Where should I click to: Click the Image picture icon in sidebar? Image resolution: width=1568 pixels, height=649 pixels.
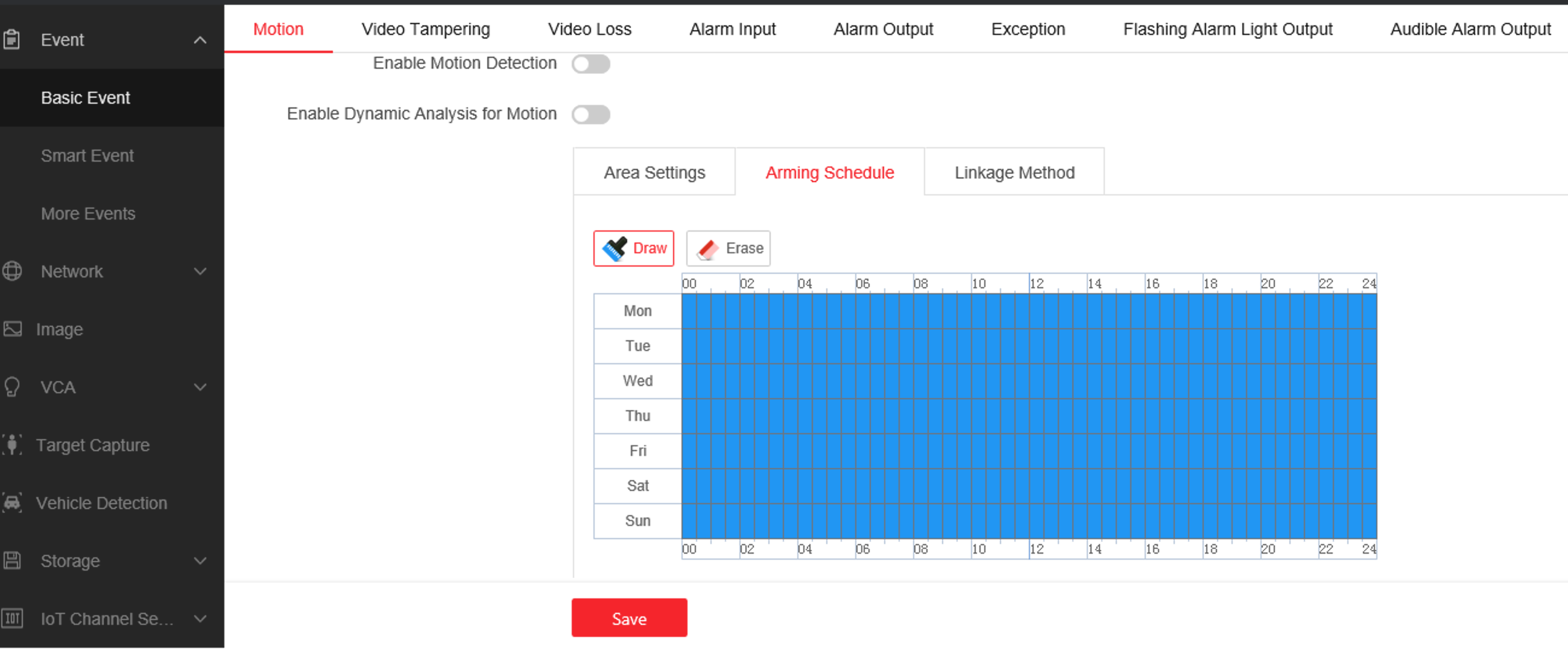click(12, 329)
